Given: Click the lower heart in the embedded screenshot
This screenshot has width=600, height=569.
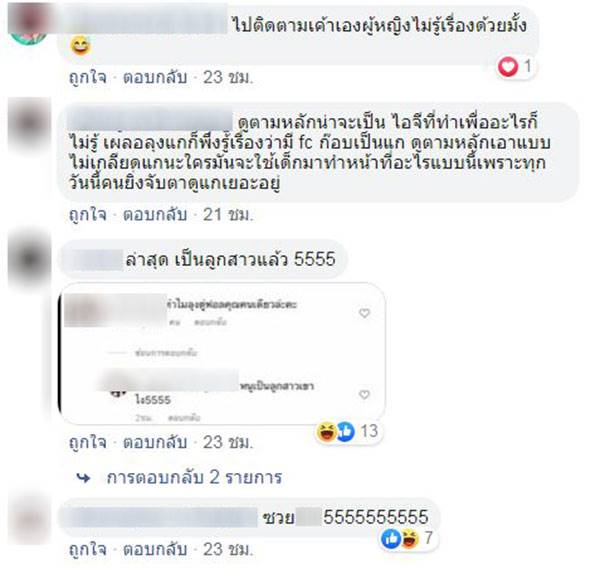Looking at the screenshot, I should point(364,395).
